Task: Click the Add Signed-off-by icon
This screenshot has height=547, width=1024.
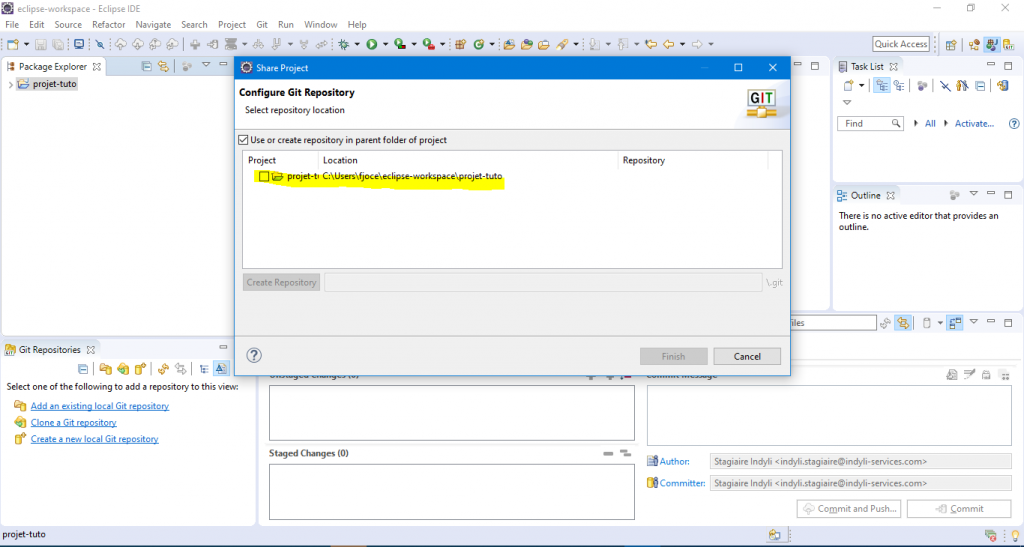Action: 969,375
